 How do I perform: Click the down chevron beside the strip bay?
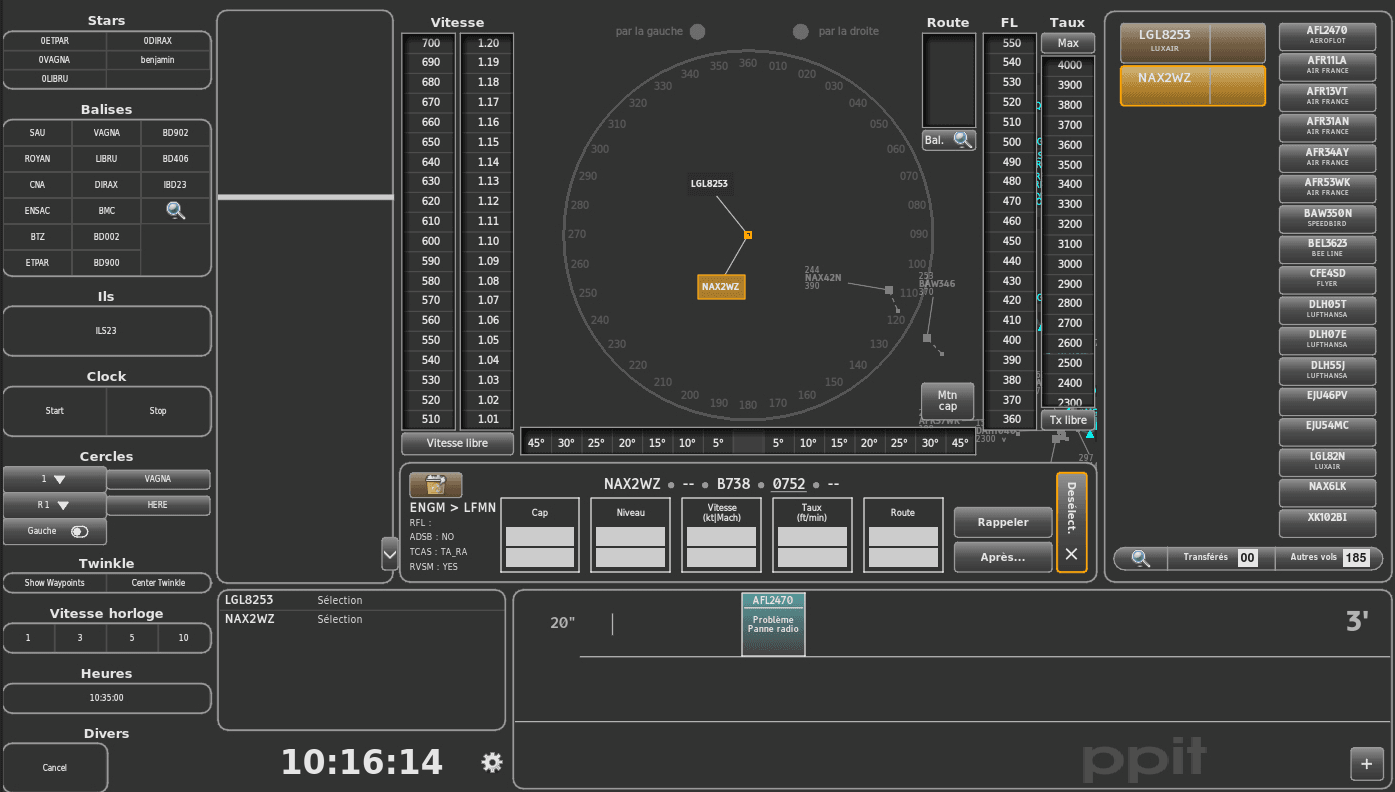389,553
